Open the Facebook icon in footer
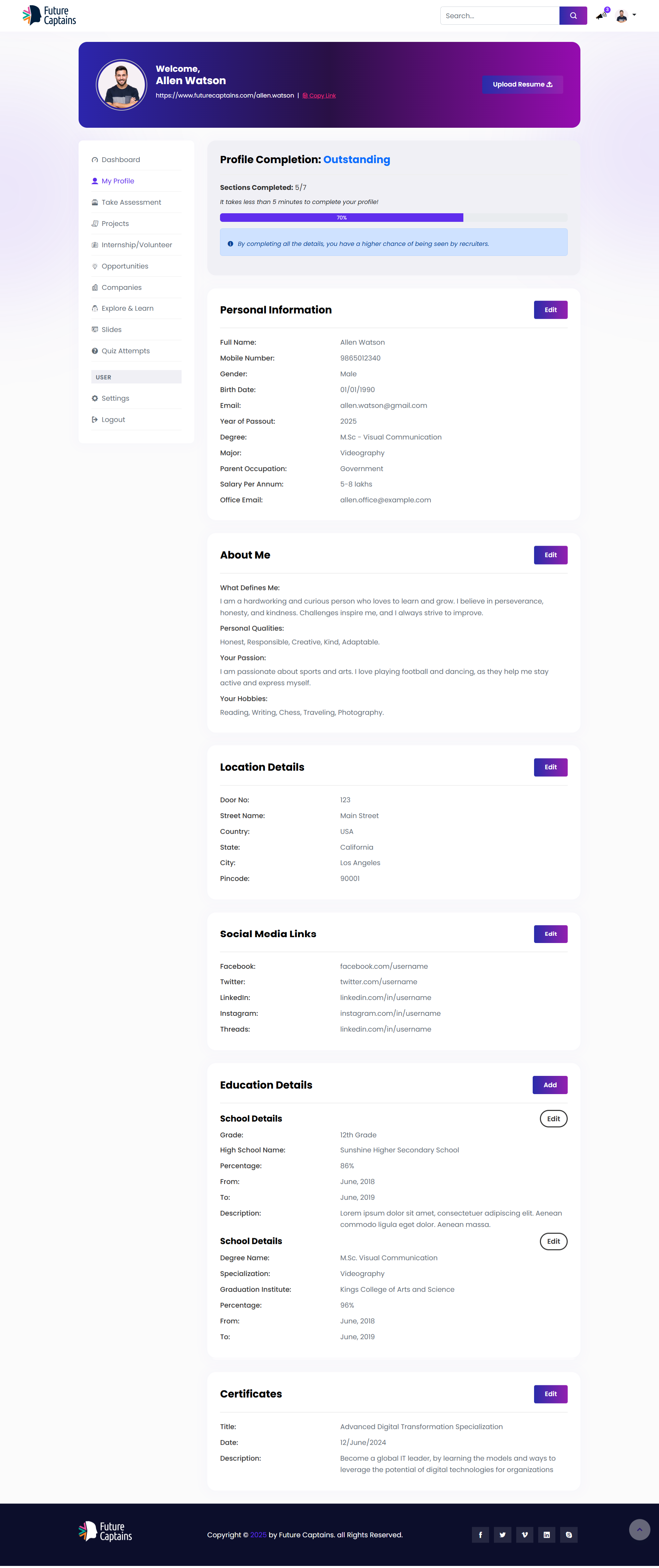 (480, 1535)
